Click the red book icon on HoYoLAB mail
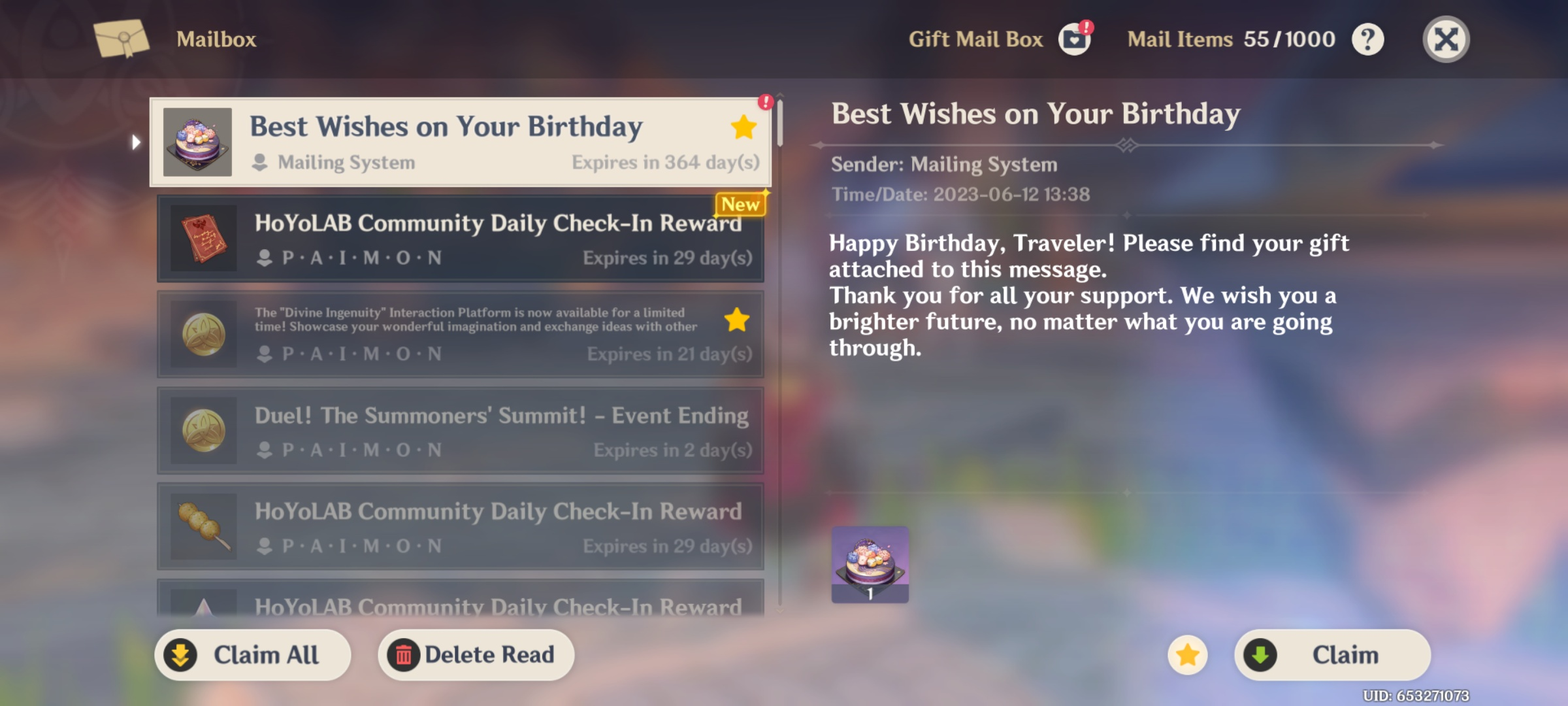1568x706 pixels. coord(204,239)
